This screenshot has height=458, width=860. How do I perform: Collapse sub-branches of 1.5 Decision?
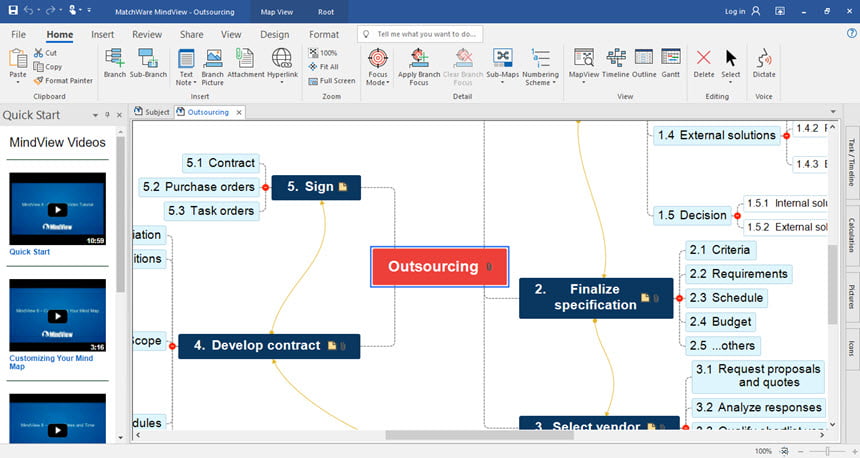[x=737, y=216]
